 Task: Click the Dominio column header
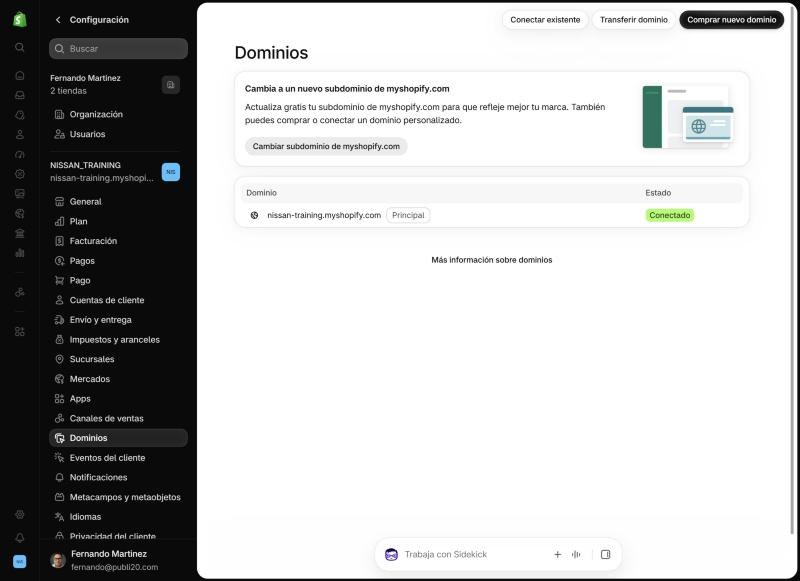point(261,193)
